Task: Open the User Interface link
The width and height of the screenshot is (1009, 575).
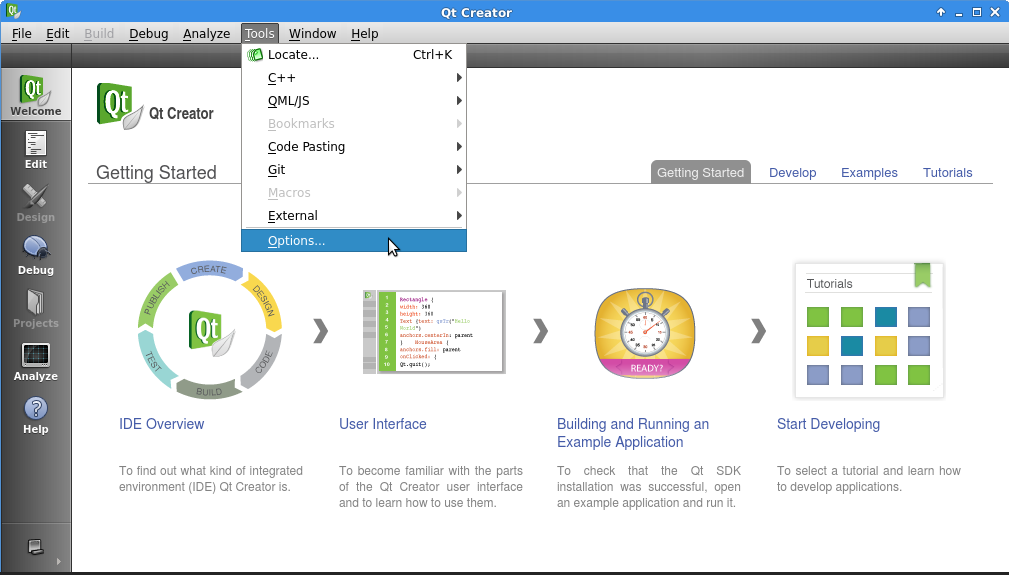Action: pyautogui.click(x=382, y=424)
